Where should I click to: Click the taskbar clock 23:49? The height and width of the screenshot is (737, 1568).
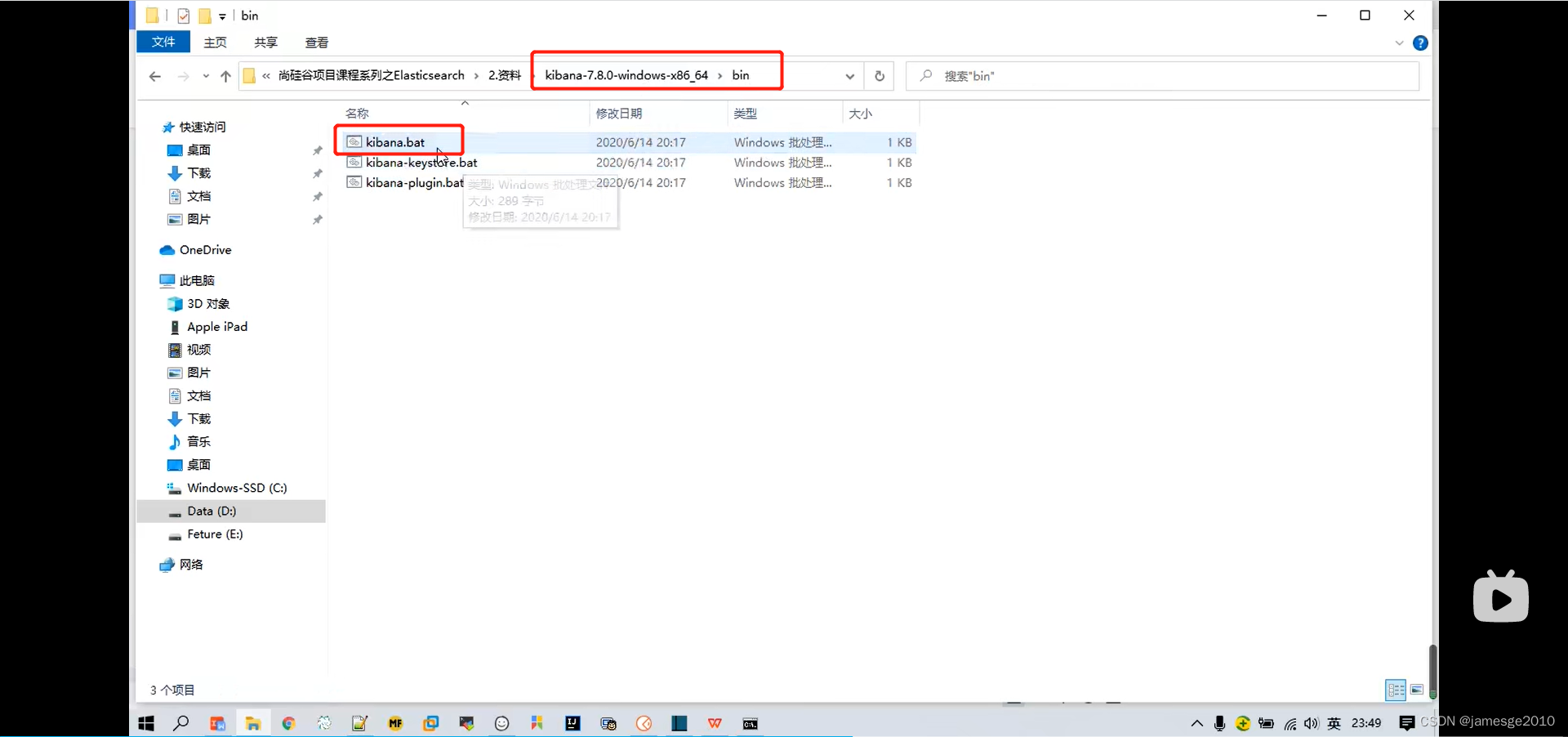click(1366, 724)
